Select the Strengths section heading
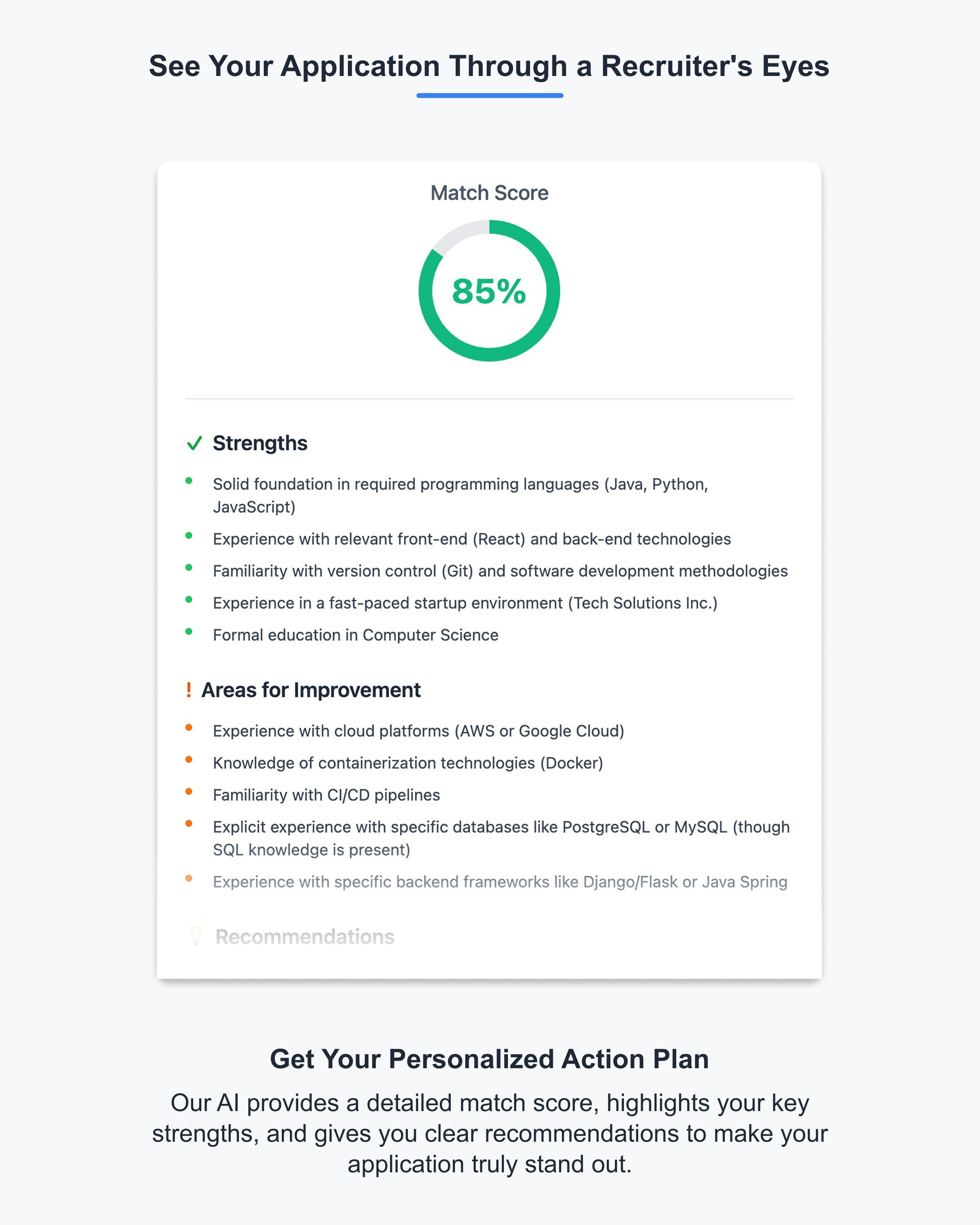 pos(260,443)
